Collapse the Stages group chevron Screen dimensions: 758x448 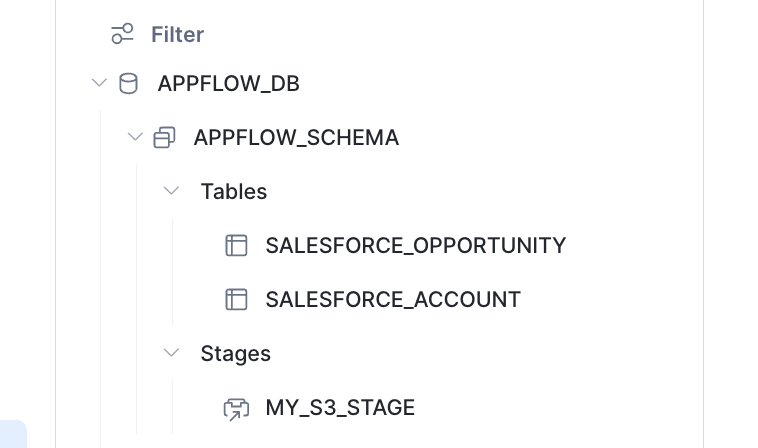click(171, 353)
